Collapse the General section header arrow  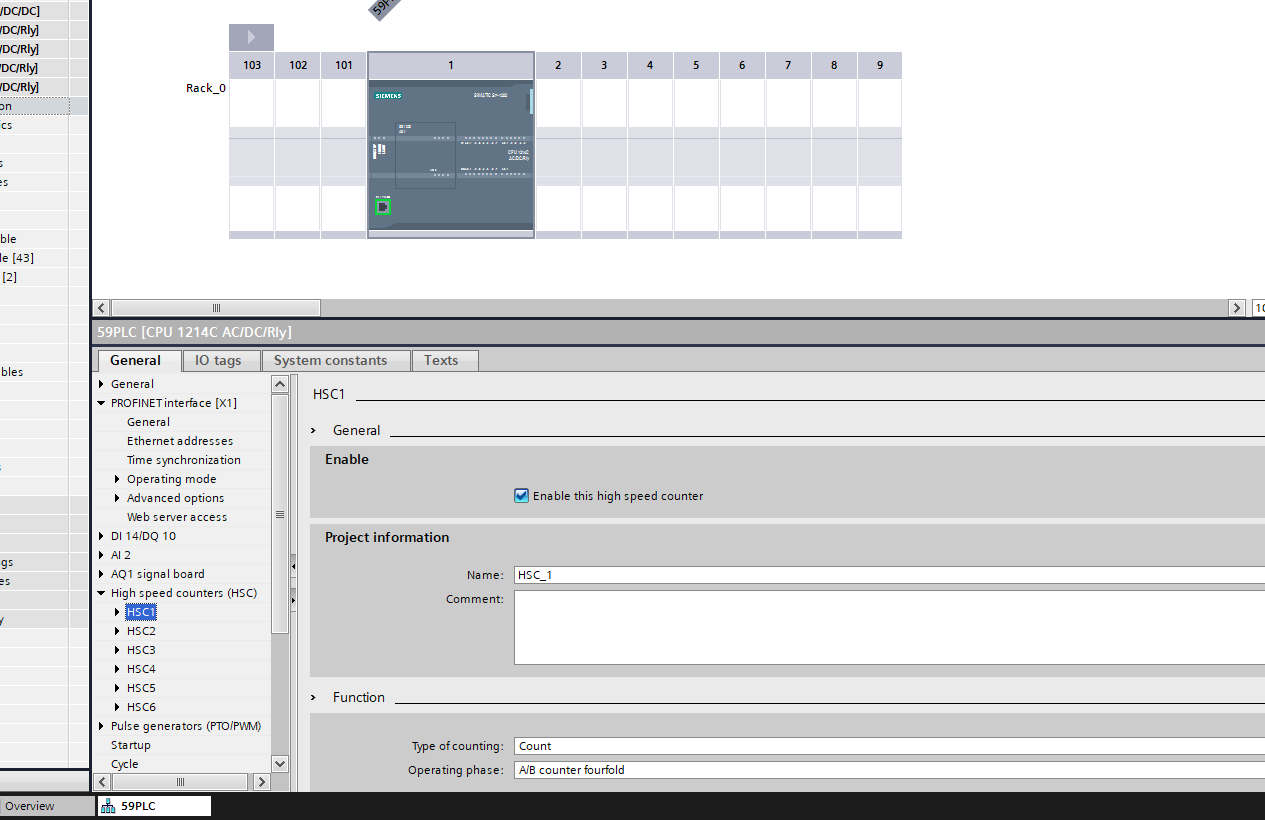[313, 430]
